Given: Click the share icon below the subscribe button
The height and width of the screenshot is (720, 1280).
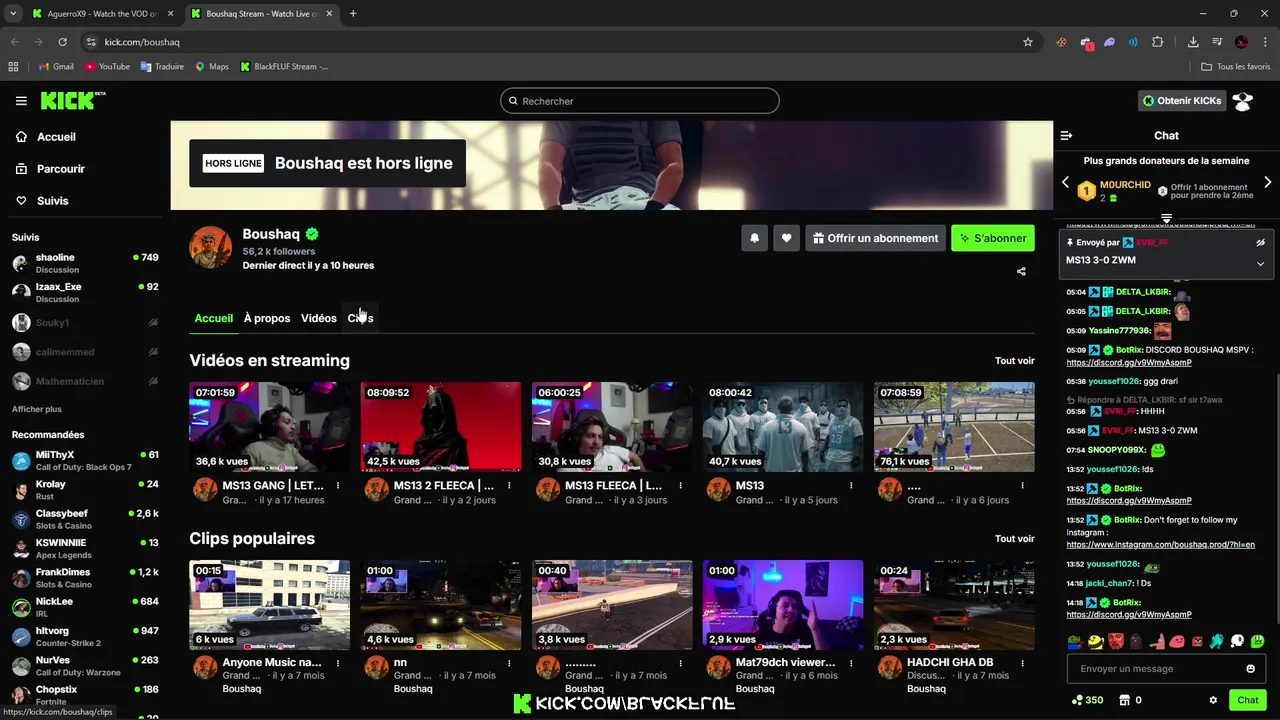Looking at the screenshot, I should (x=1021, y=271).
